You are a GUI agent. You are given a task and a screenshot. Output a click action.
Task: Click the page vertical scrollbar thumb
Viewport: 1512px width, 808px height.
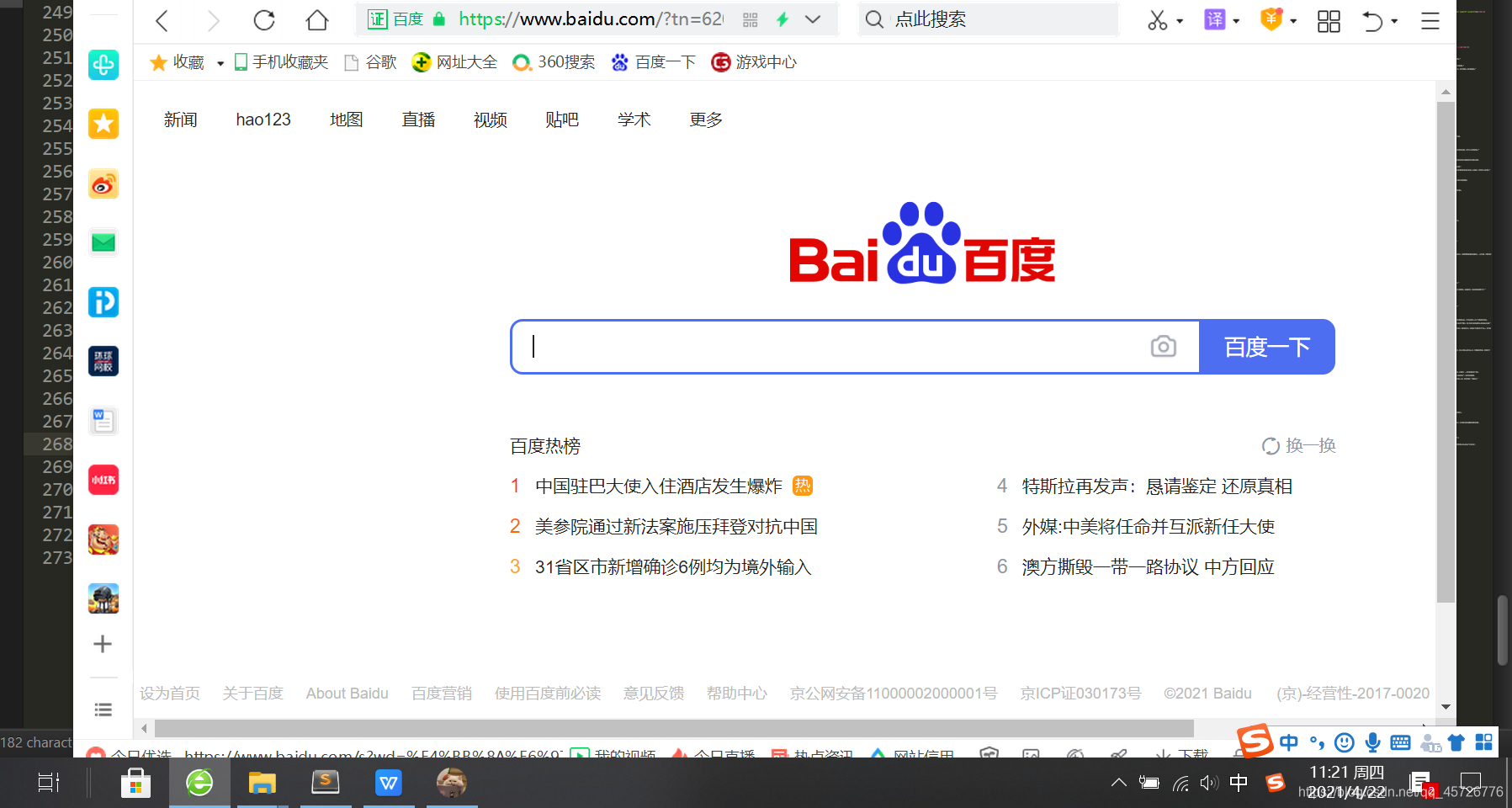[x=1446, y=352]
